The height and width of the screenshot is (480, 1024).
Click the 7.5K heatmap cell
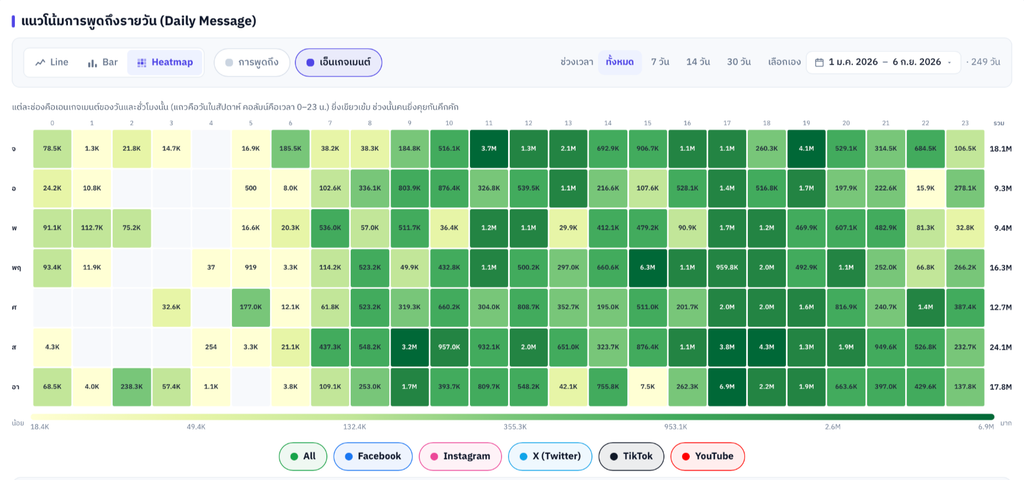pos(648,387)
